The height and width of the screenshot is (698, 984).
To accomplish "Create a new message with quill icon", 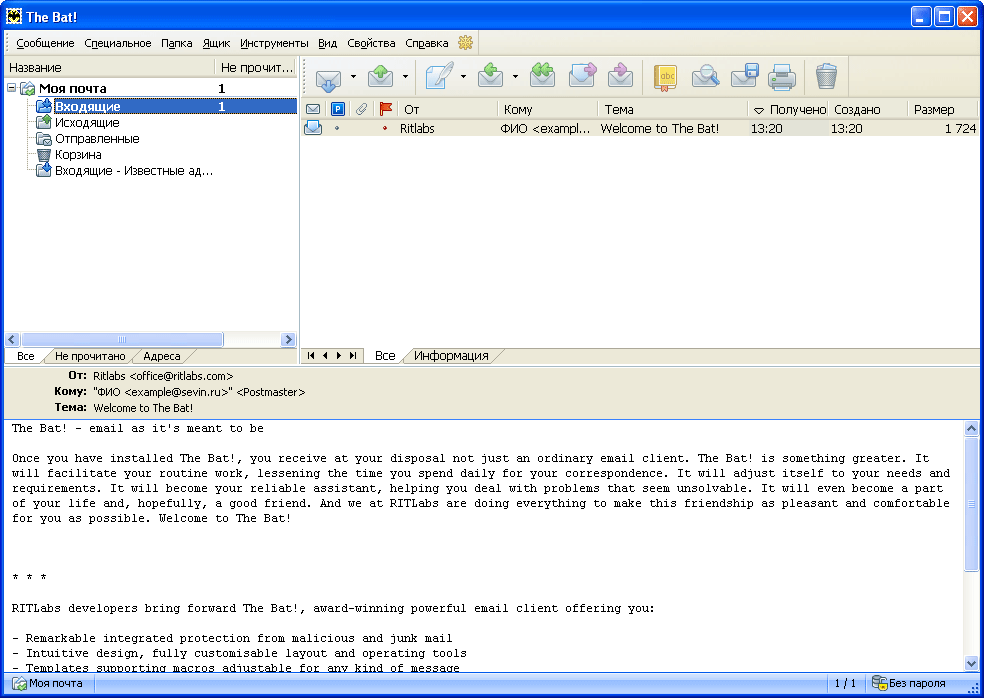I will point(439,76).
